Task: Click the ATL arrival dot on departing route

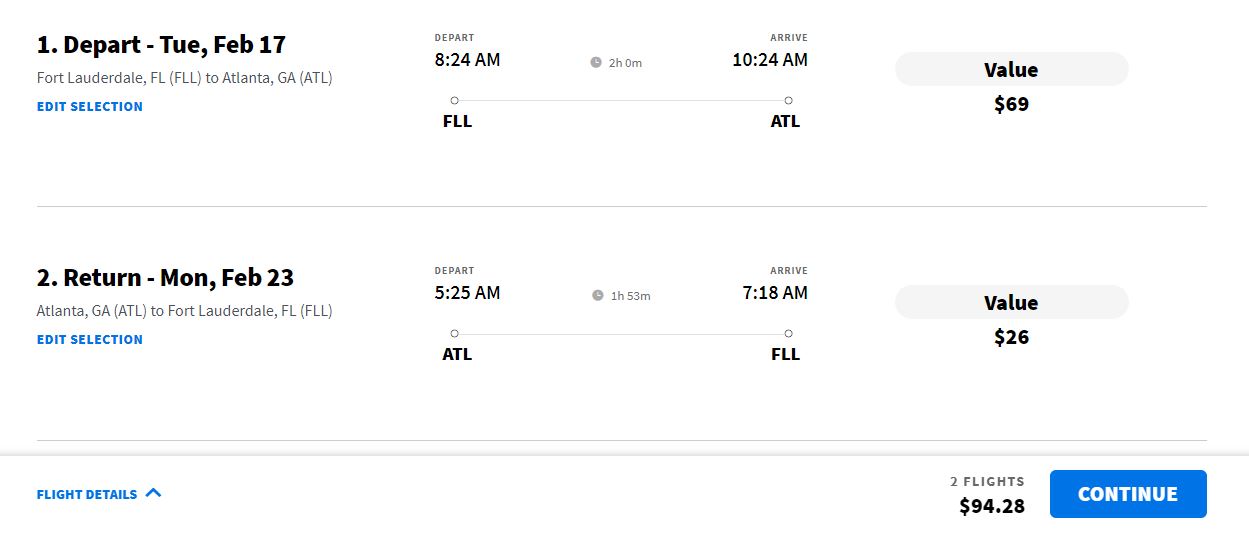Action: [x=788, y=100]
